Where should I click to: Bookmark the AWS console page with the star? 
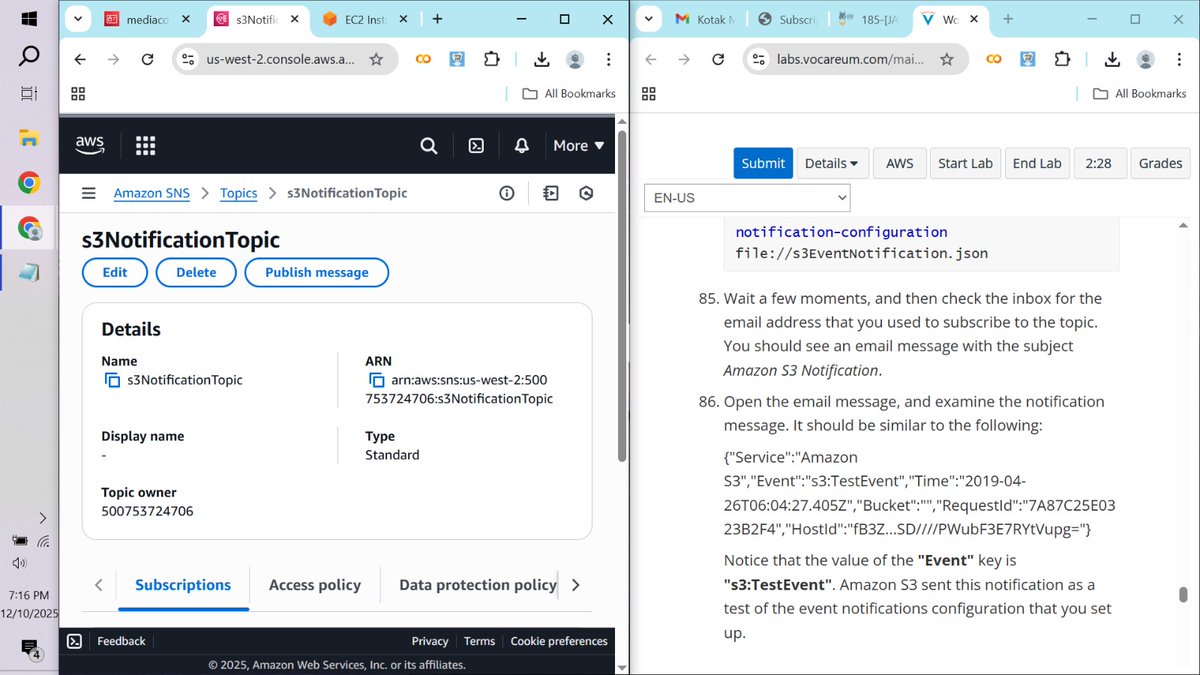[x=376, y=60]
